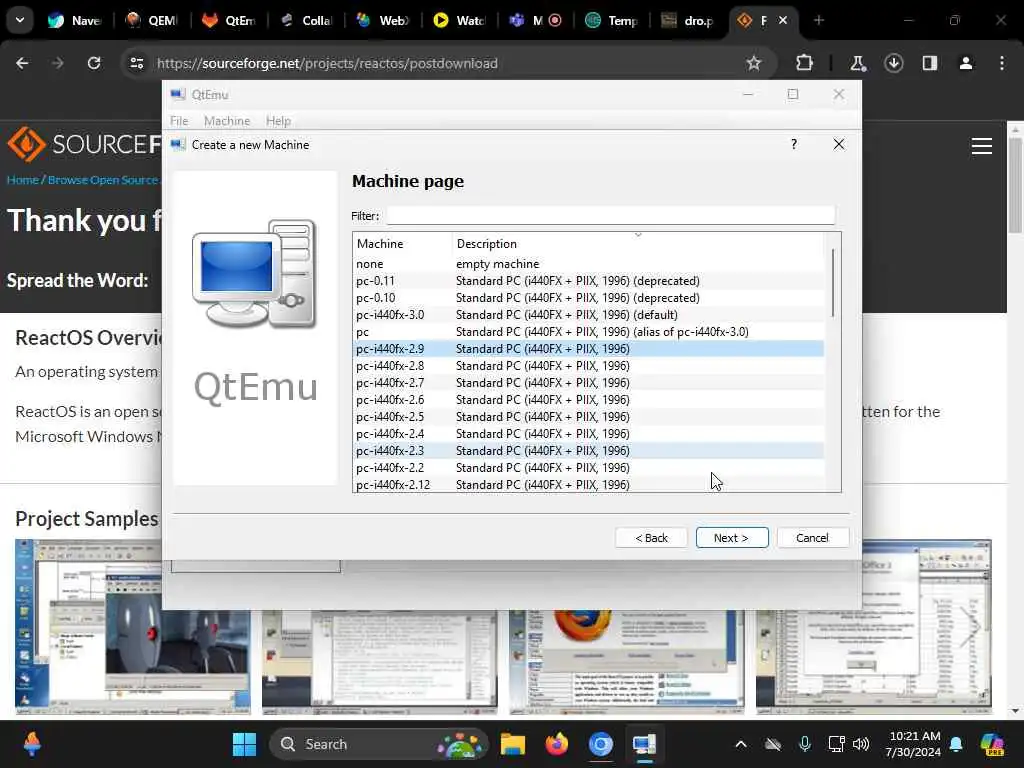Open Chromium browser from the taskbar
The width and height of the screenshot is (1024, 768).
(x=600, y=744)
